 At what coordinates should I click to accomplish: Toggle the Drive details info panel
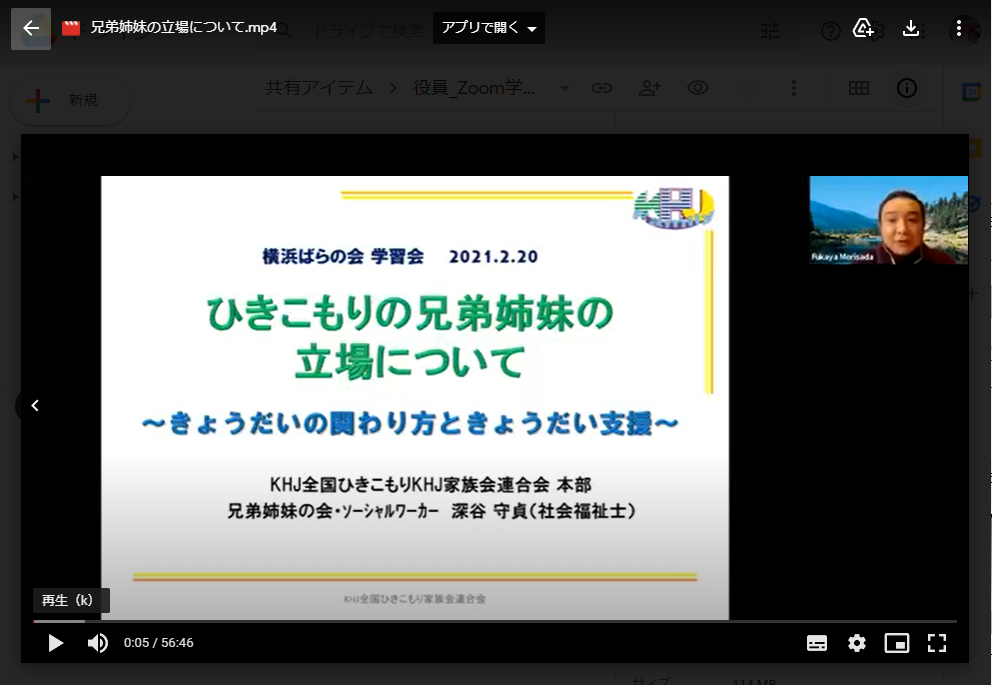(907, 88)
